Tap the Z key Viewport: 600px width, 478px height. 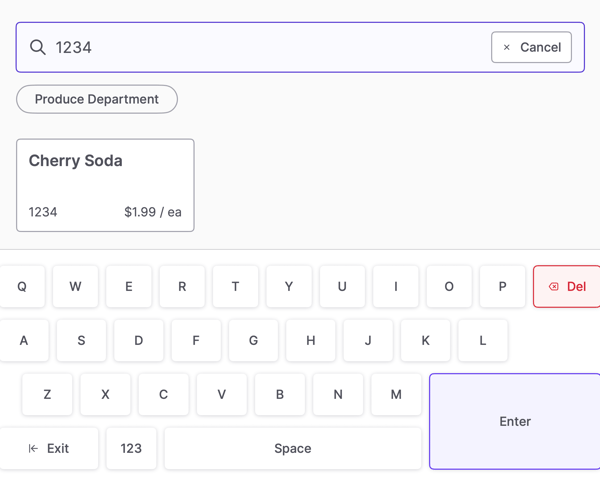pos(47,394)
